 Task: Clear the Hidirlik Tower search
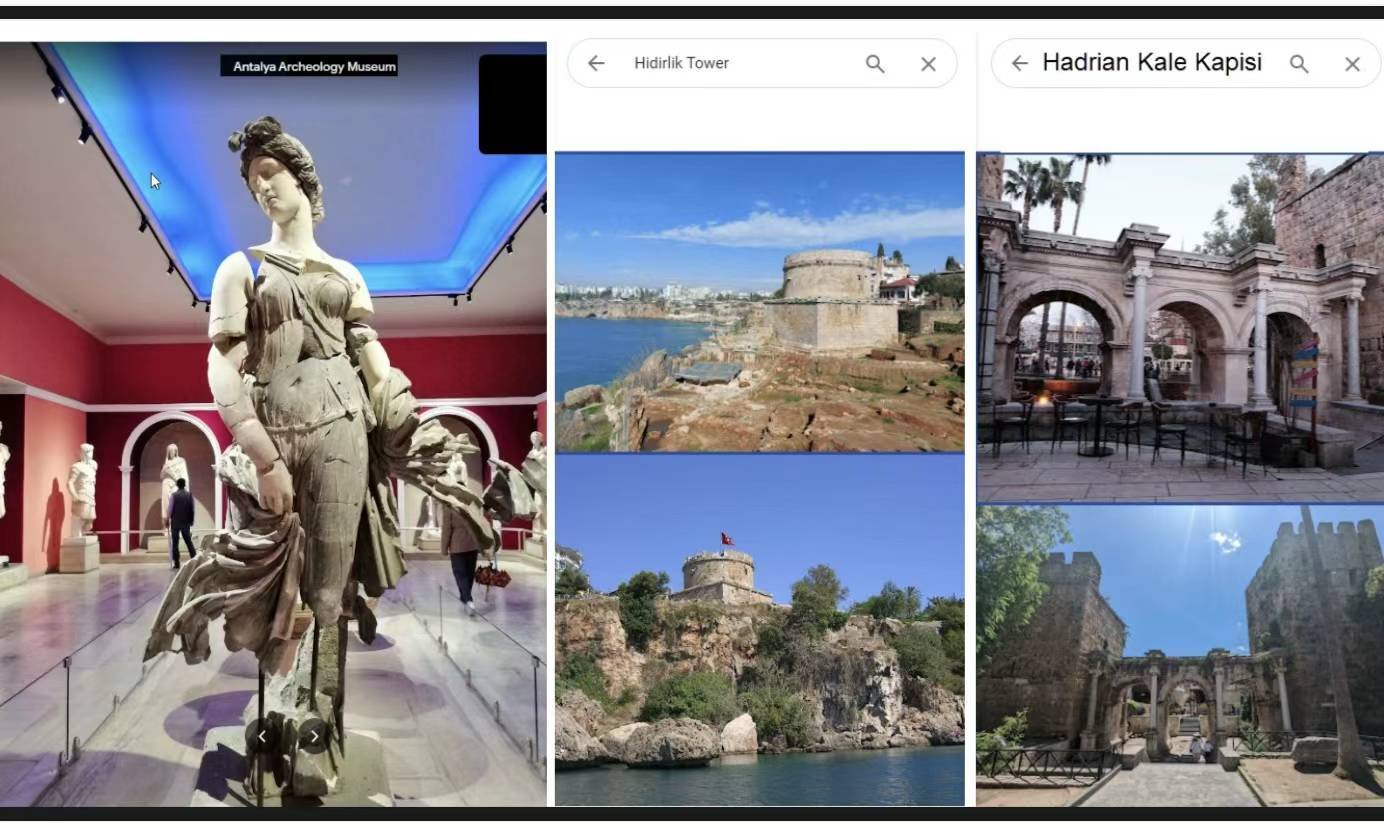pyautogui.click(x=928, y=64)
